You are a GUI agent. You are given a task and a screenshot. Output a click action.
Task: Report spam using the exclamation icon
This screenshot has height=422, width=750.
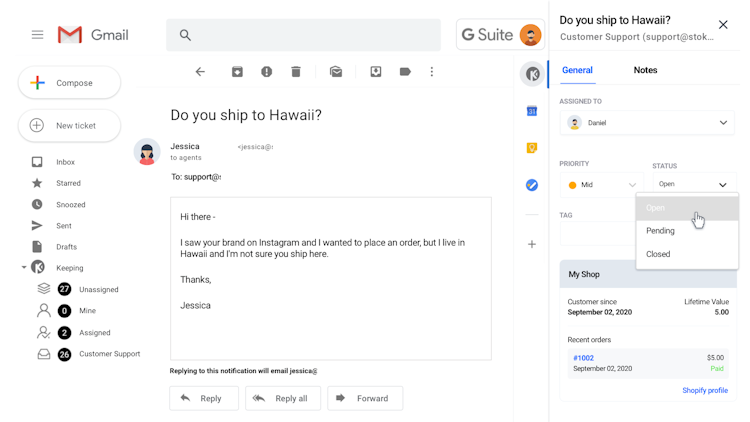(266, 72)
